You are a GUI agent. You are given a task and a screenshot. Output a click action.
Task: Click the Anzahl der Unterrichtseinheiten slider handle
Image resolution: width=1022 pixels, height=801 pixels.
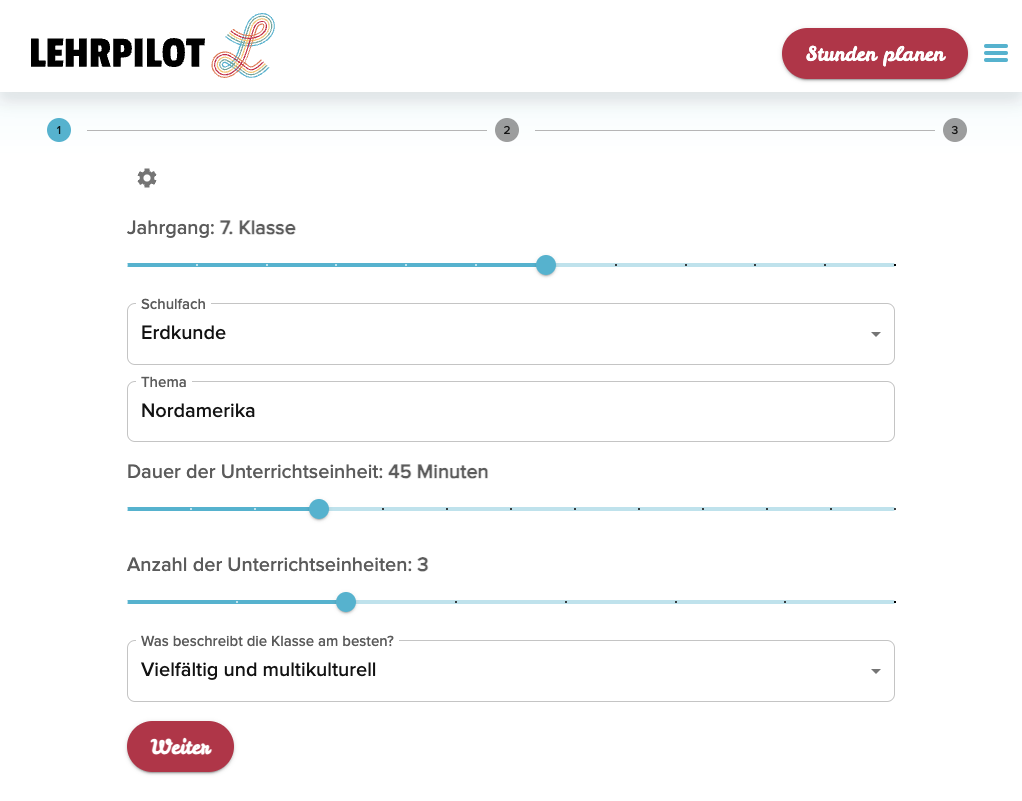(x=345, y=602)
